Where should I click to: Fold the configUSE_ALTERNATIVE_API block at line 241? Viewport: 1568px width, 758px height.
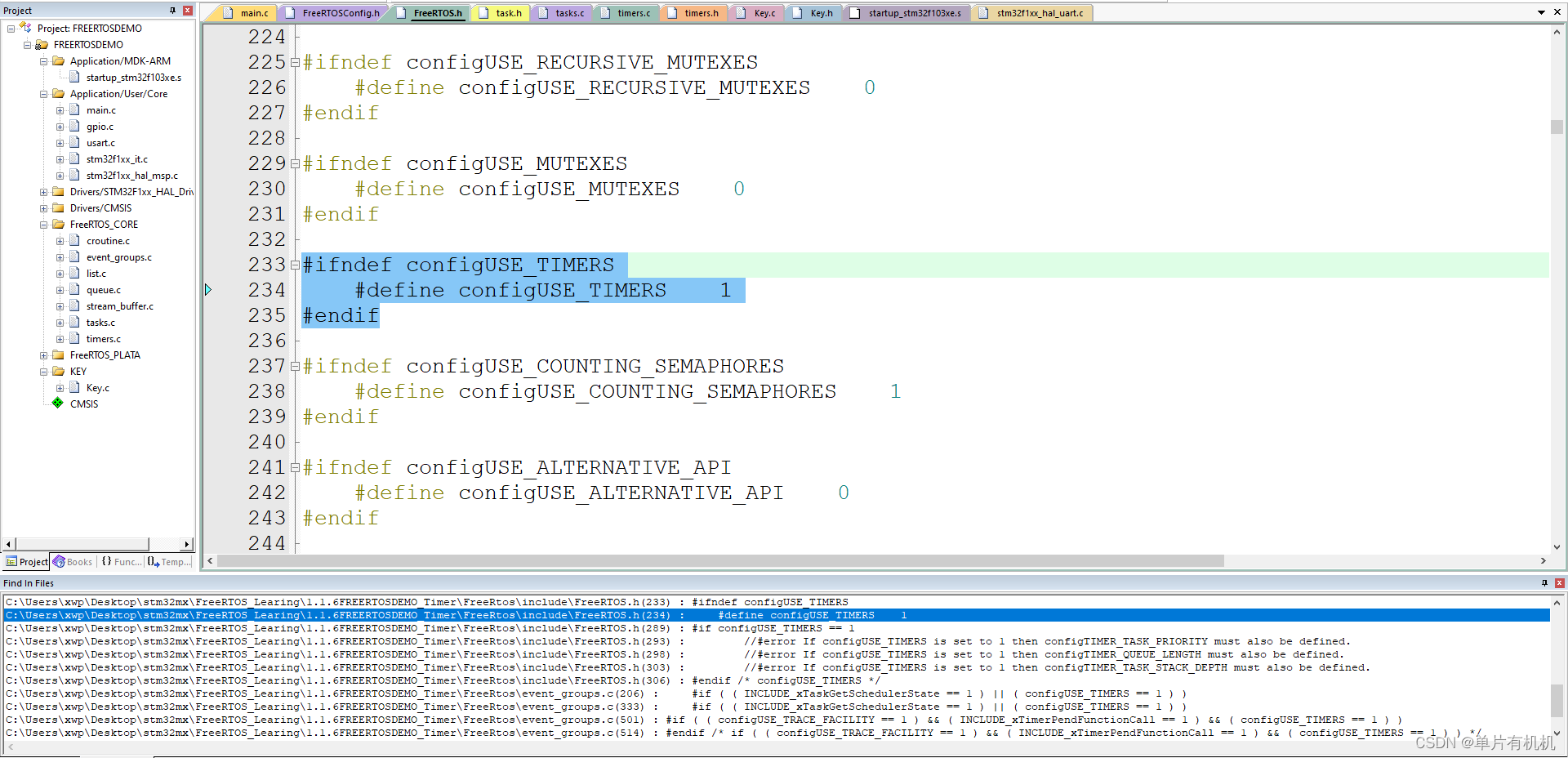(x=295, y=468)
